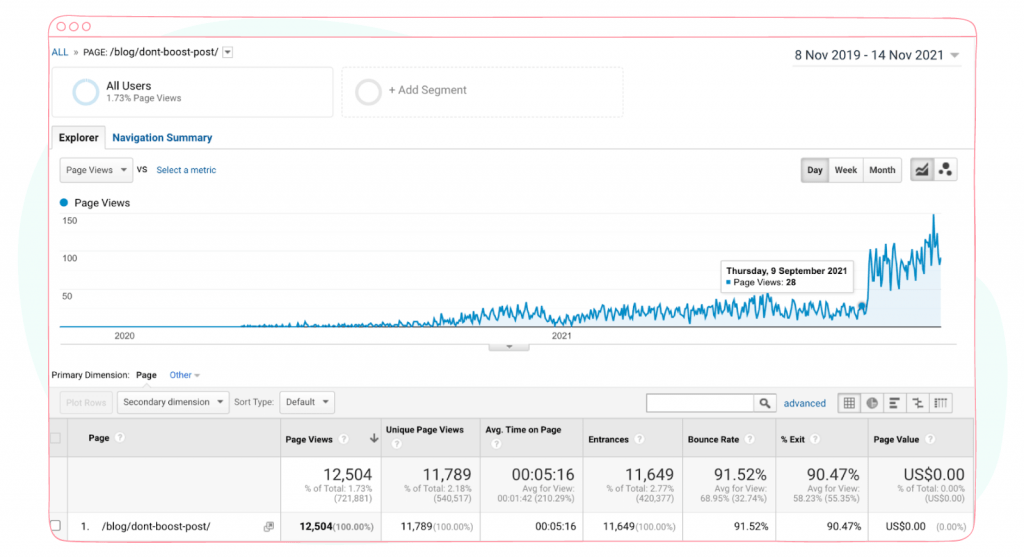Sort by Unique Page Views column header
The height and width of the screenshot is (557, 1024).
[x=424, y=430]
